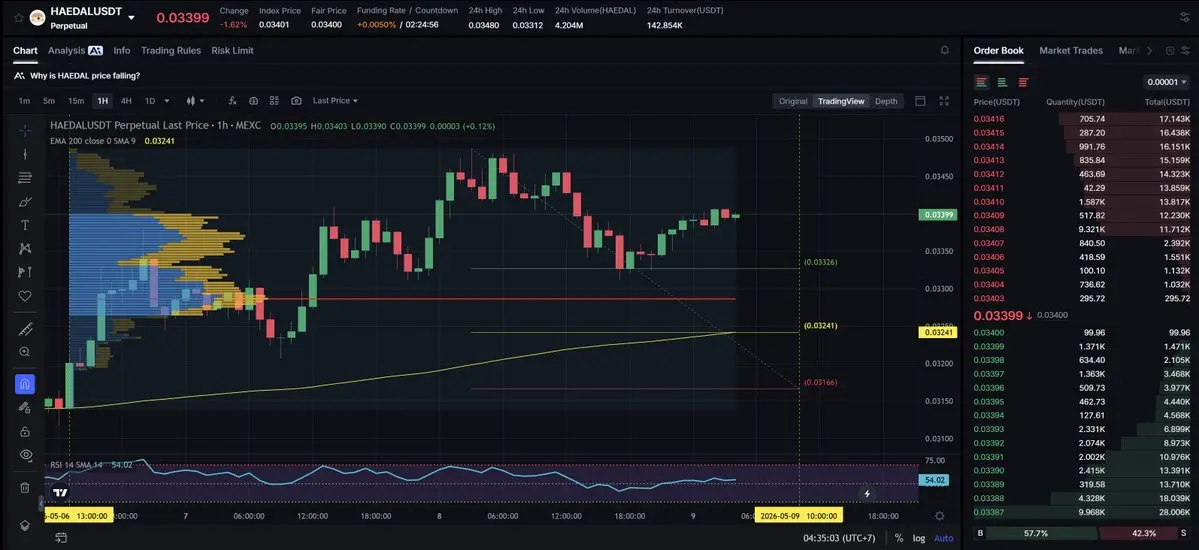Switch chart to TradingView view

pos(841,101)
